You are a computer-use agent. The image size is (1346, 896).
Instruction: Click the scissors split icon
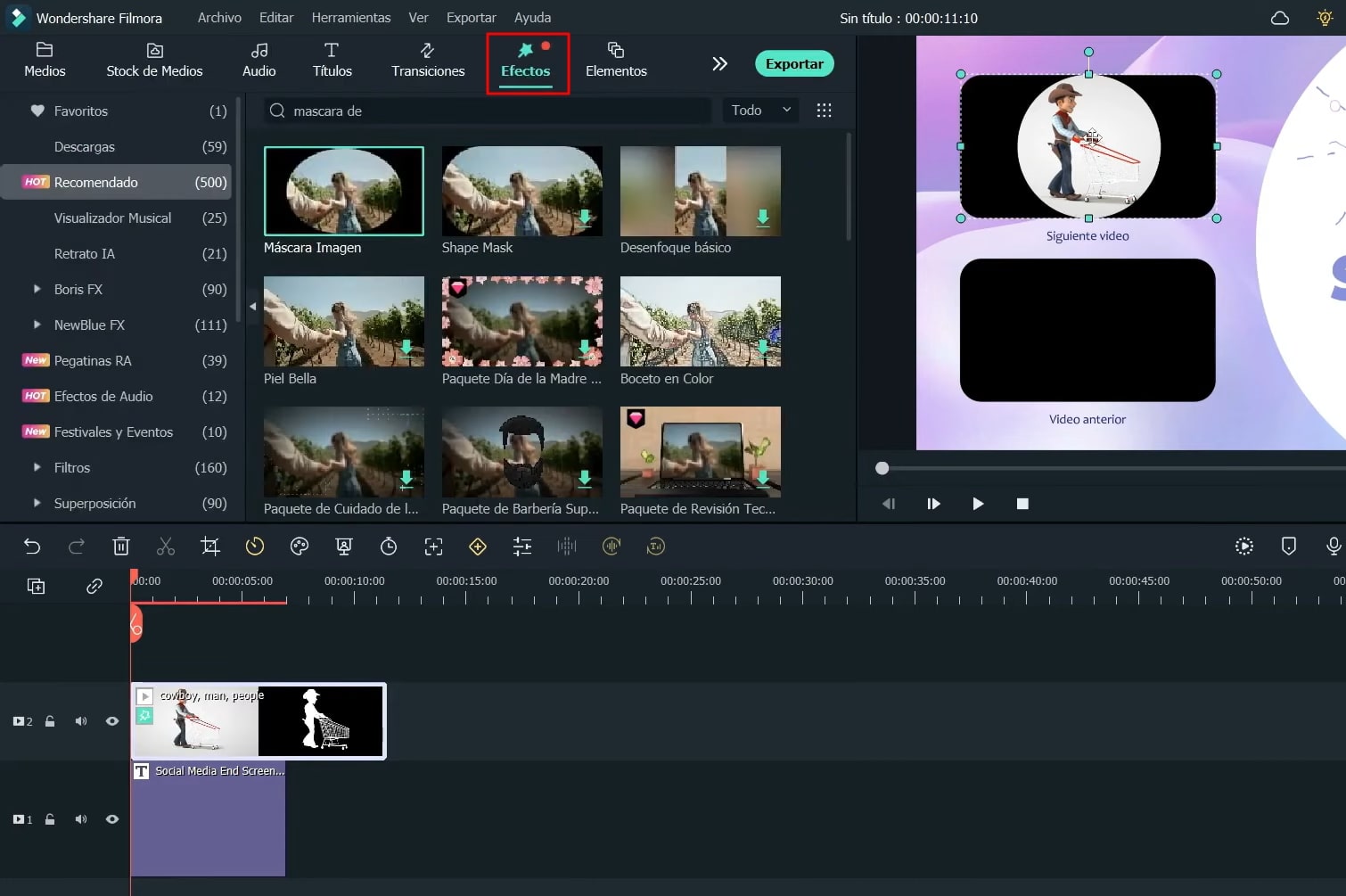166,547
